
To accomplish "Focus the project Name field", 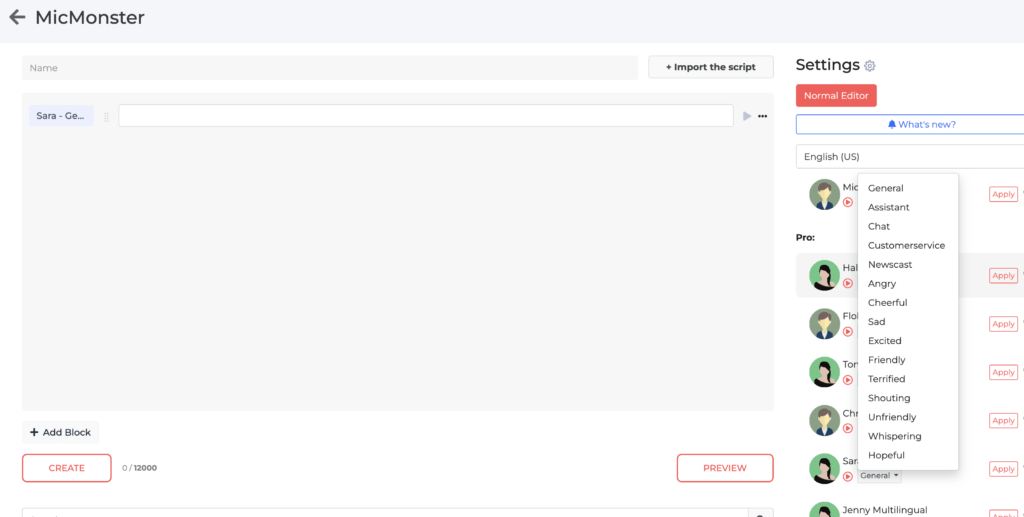I will pos(330,68).
